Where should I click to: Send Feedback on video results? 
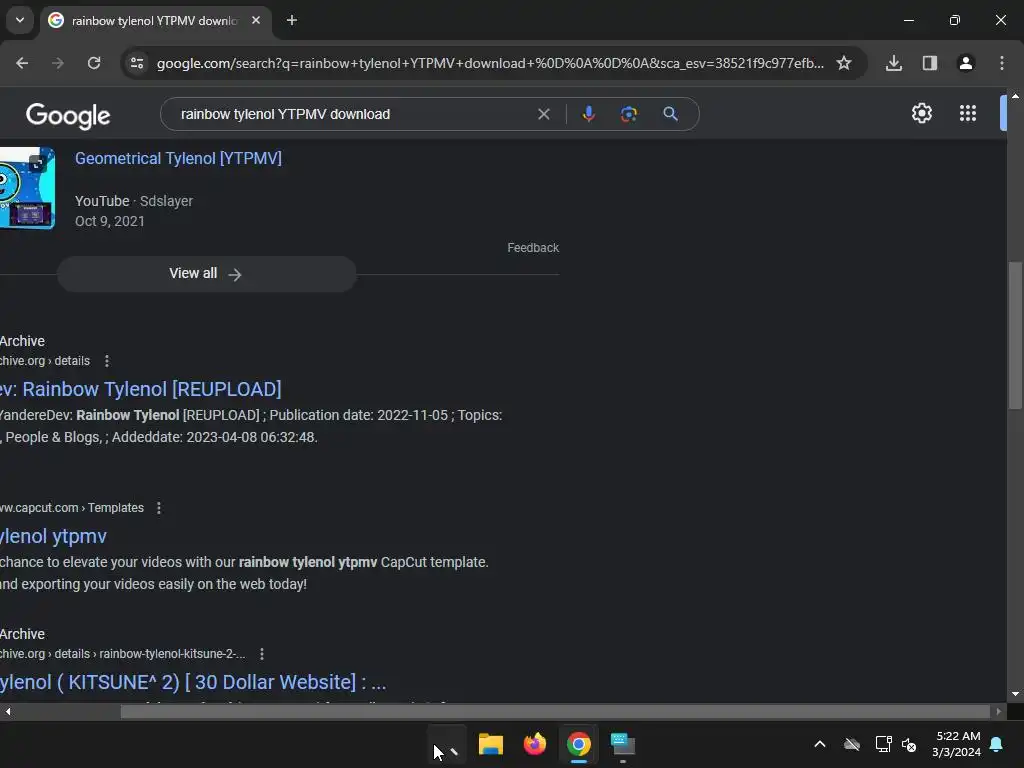tap(533, 248)
